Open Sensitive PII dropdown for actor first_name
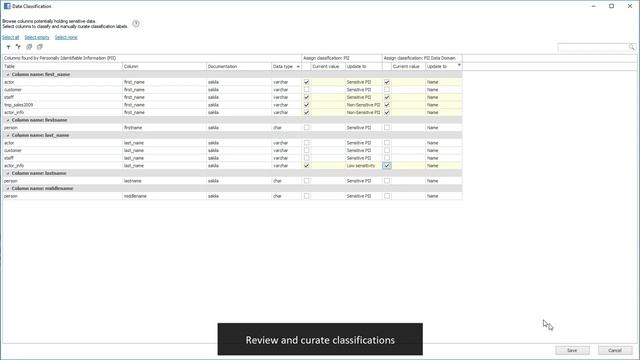640x360 pixels. (x=363, y=82)
